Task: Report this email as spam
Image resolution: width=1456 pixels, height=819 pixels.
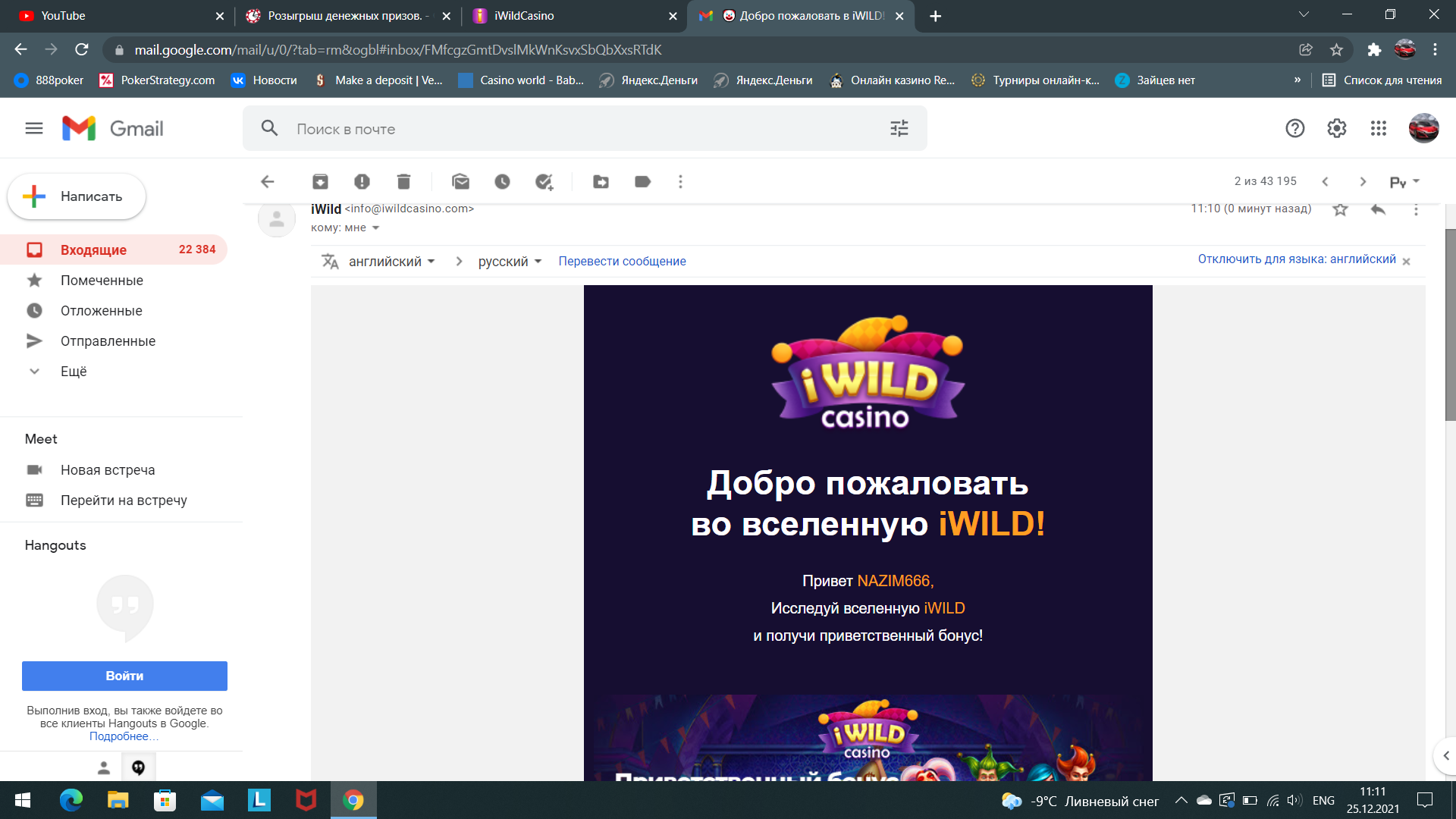Action: click(362, 182)
